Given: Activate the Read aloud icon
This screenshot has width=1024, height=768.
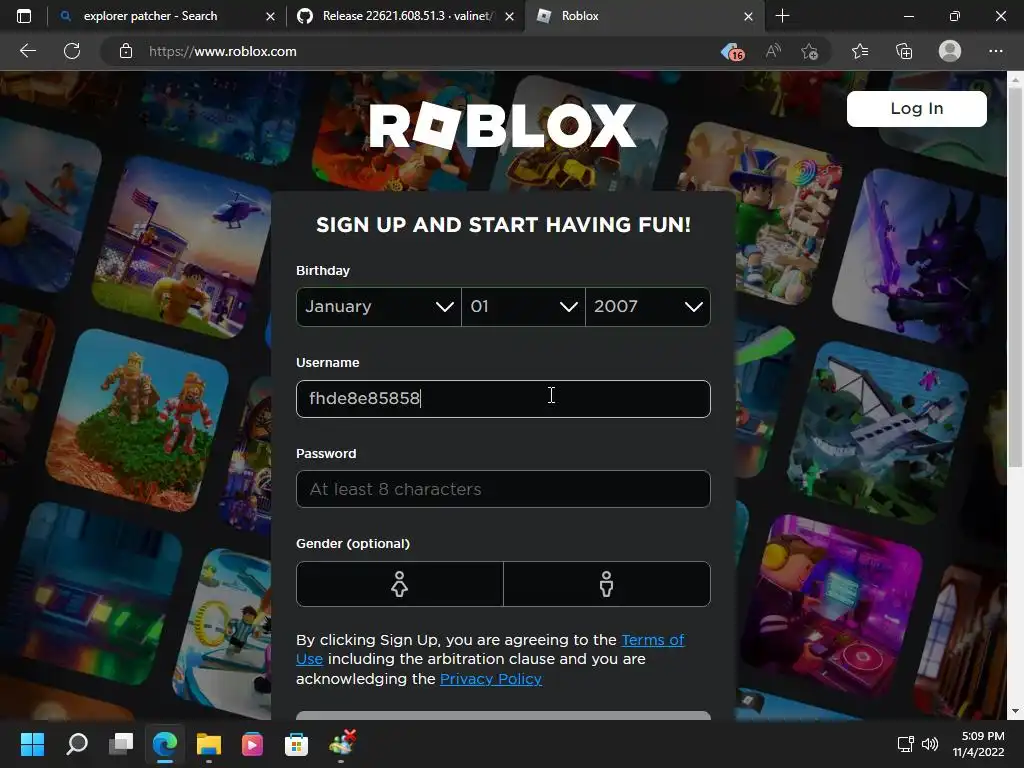Looking at the screenshot, I should pyautogui.click(x=773, y=51).
